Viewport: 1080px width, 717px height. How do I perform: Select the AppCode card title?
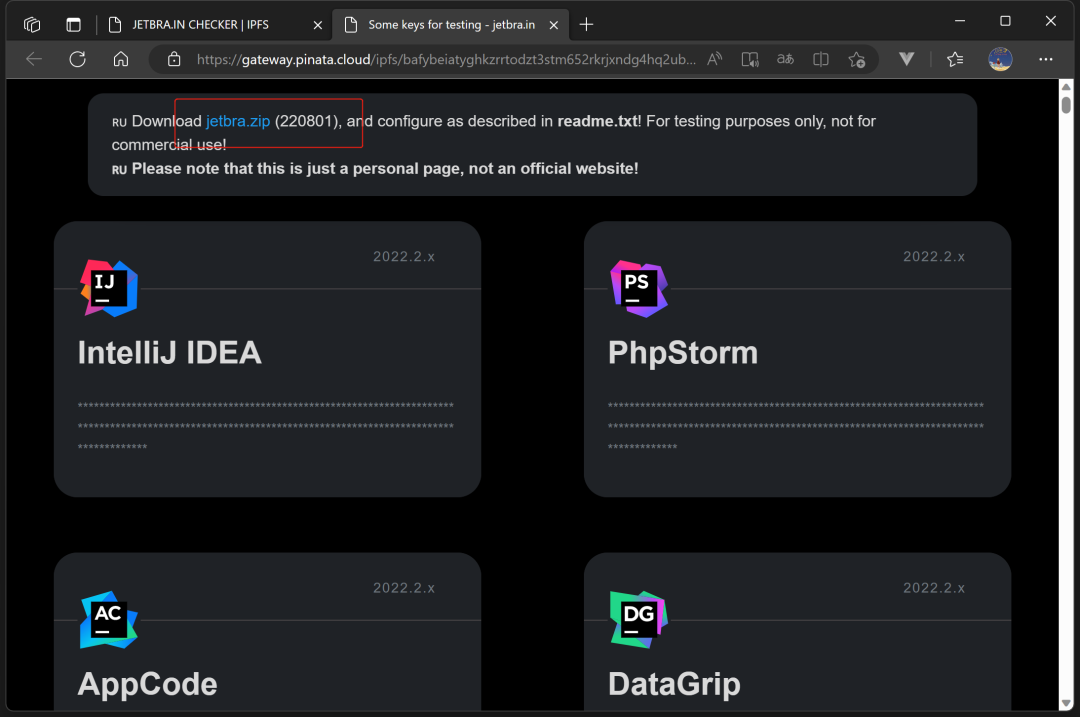click(147, 684)
